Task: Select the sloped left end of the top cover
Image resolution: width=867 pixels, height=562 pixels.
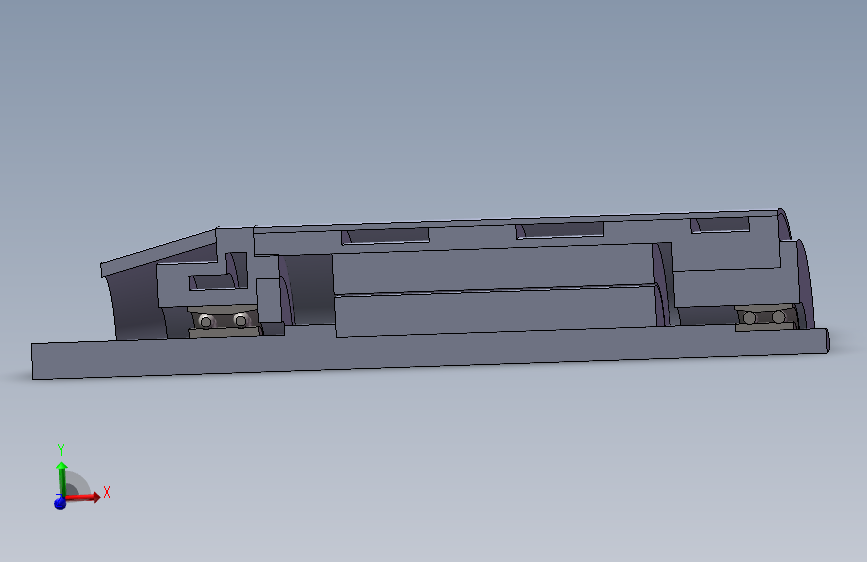Action: pyautogui.click(x=159, y=252)
